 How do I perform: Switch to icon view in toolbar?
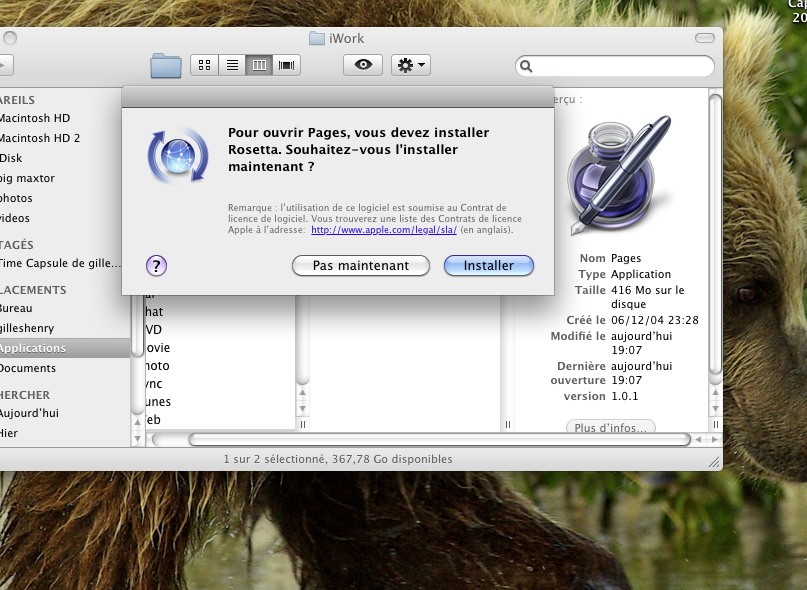point(204,65)
